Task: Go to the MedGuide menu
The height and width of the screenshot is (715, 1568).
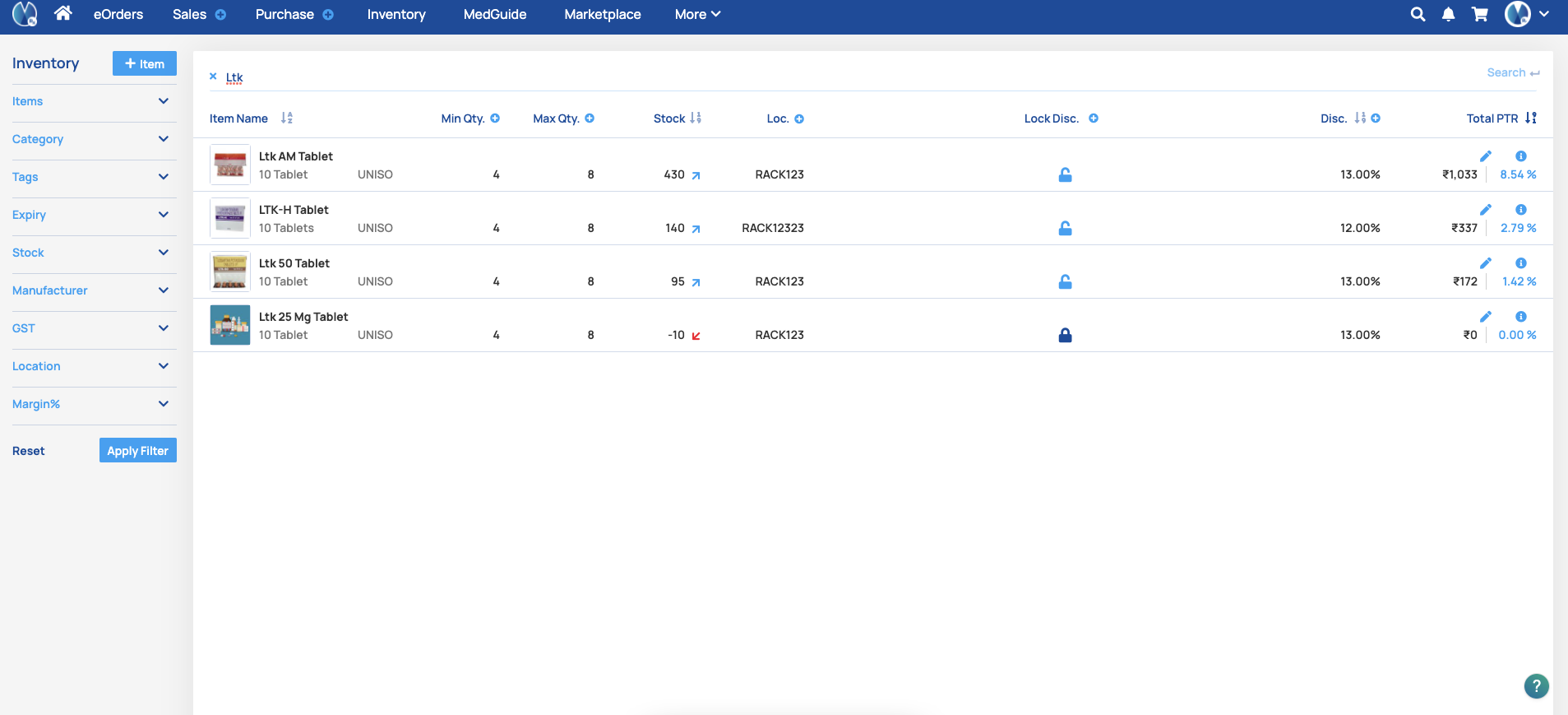Action: pyautogui.click(x=494, y=14)
